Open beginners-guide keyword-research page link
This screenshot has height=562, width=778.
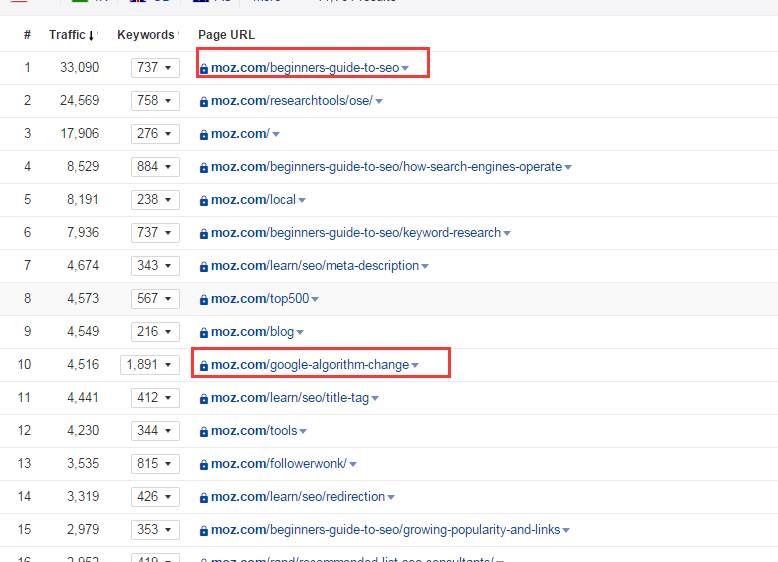[x=356, y=233]
